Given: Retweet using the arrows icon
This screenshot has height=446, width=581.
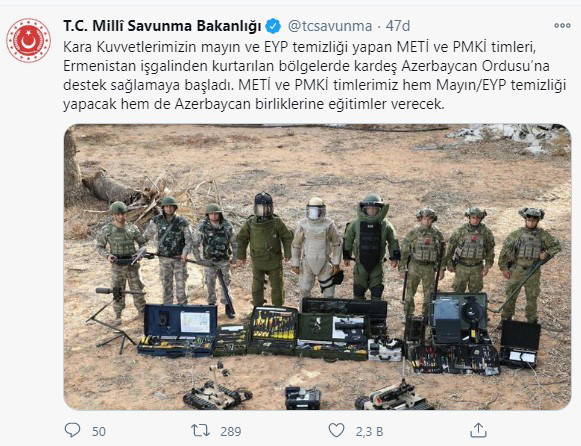Looking at the screenshot, I should (200, 431).
